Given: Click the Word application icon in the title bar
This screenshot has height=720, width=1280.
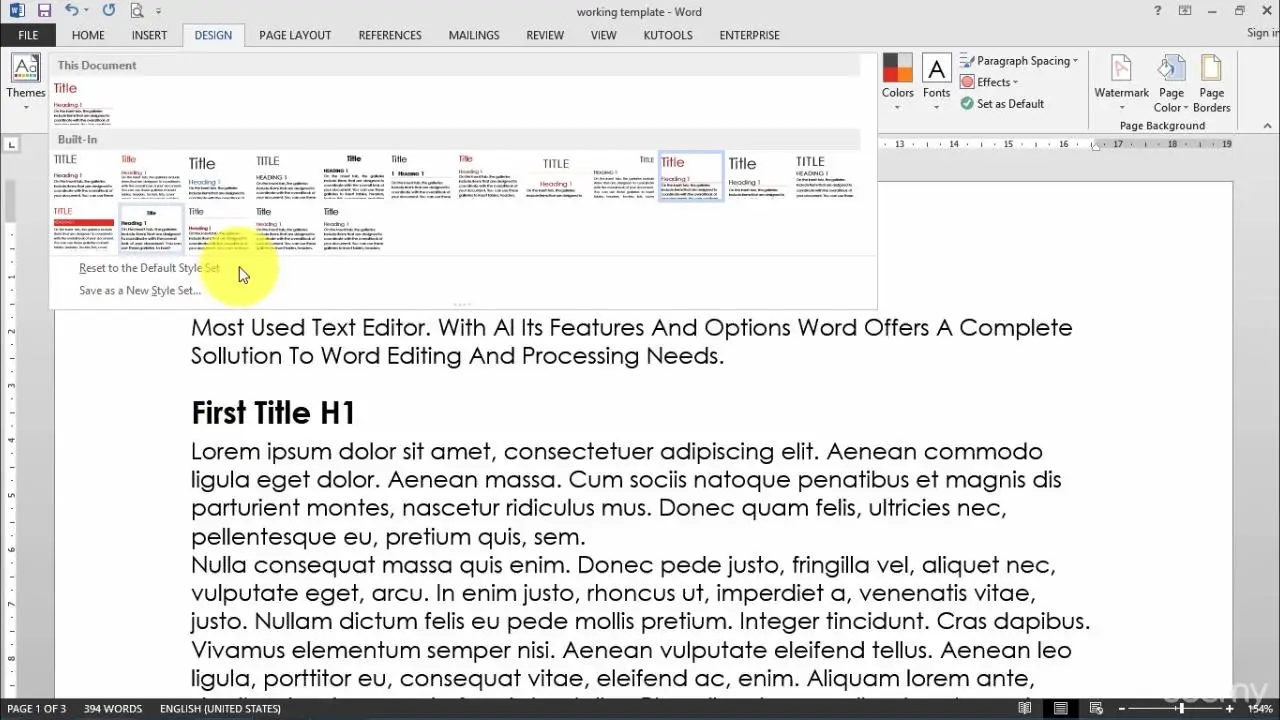Looking at the screenshot, I should (x=17, y=11).
